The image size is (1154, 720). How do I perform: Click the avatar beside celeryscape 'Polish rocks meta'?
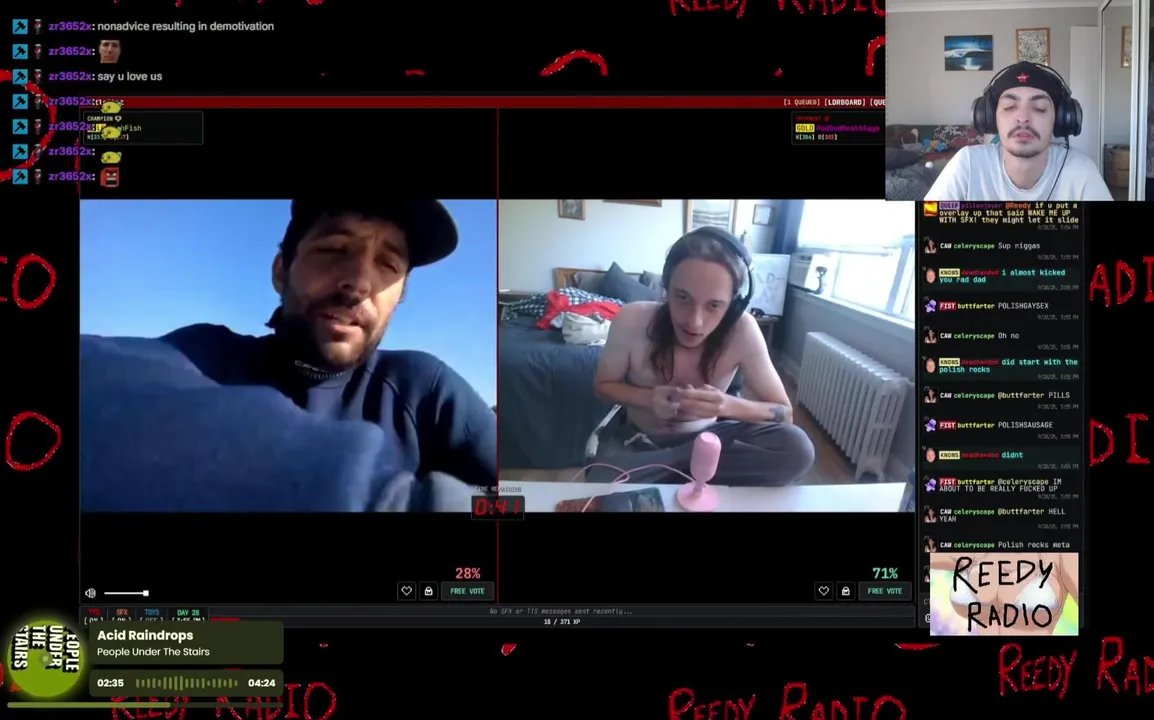pyautogui.click(x=930, y=546)
